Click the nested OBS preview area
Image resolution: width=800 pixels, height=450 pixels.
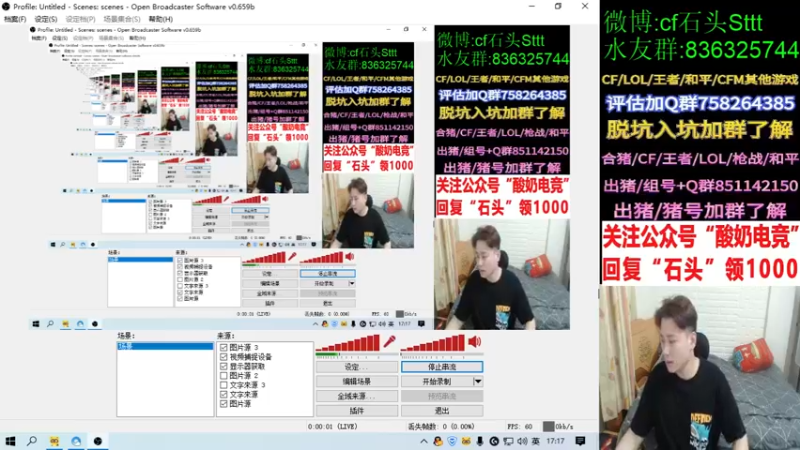(299, 178)
